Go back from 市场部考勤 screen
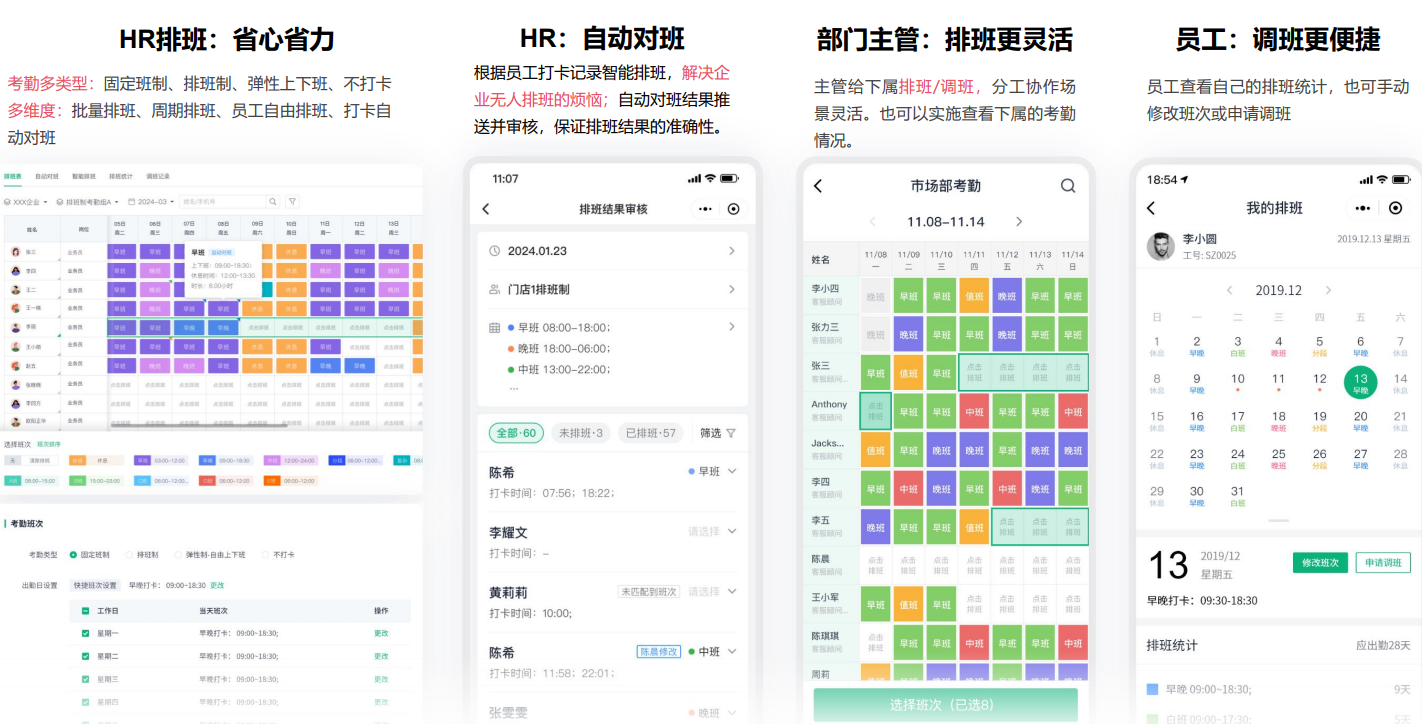 [x=817, y=186]
